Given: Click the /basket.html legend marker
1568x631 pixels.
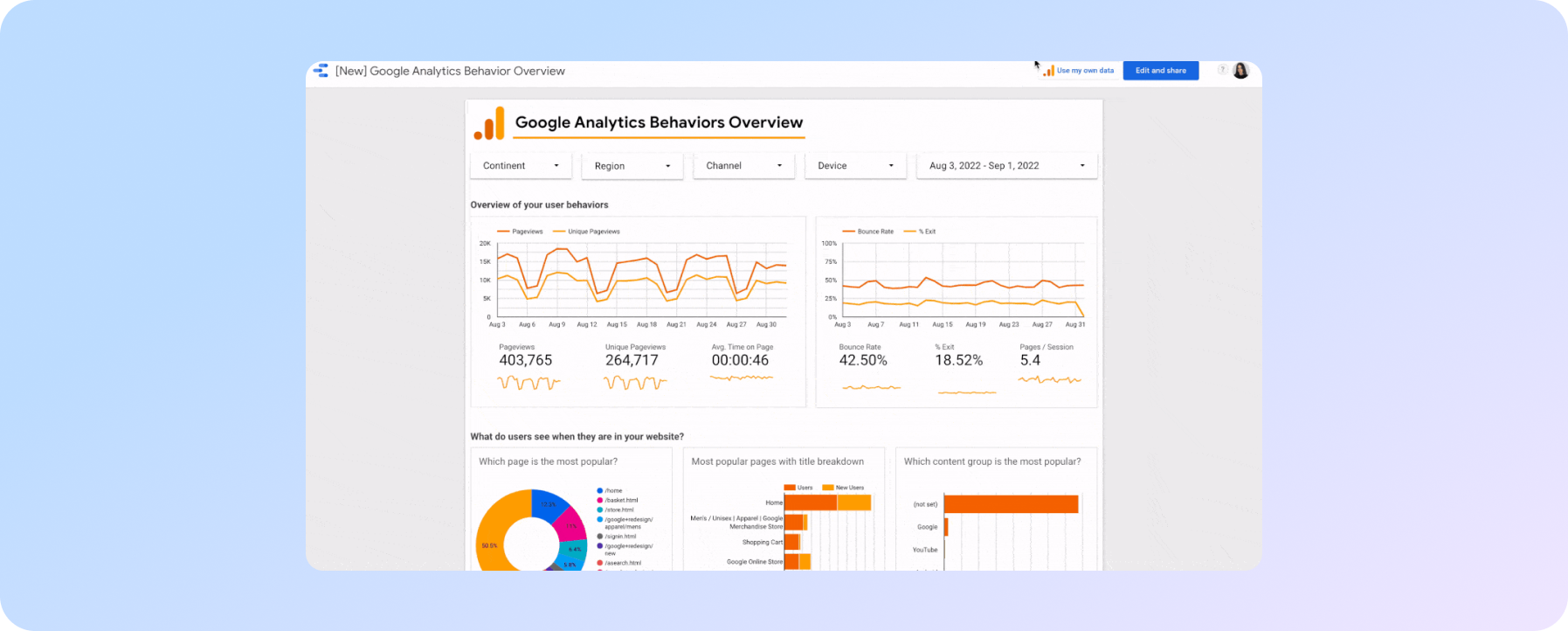Looking at the screenshot, I should click(x=600, y=501).
